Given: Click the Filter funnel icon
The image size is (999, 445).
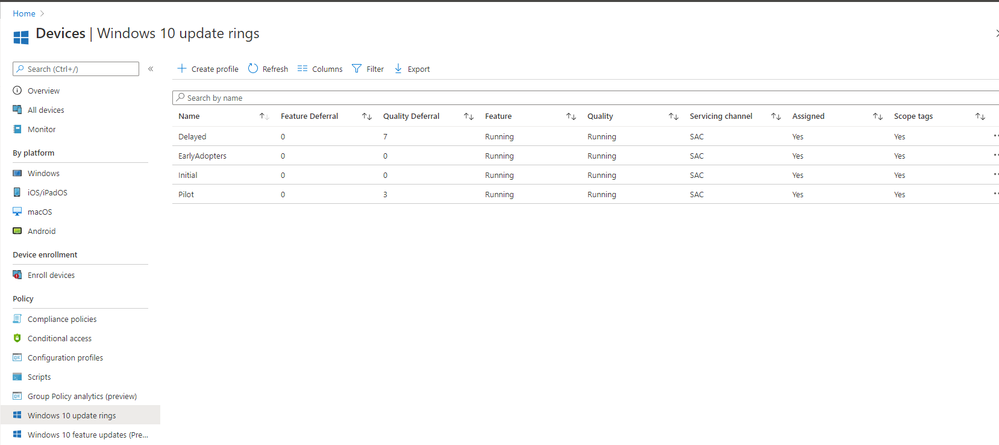Looking at the screenshot, I should [x=357, y=68].
